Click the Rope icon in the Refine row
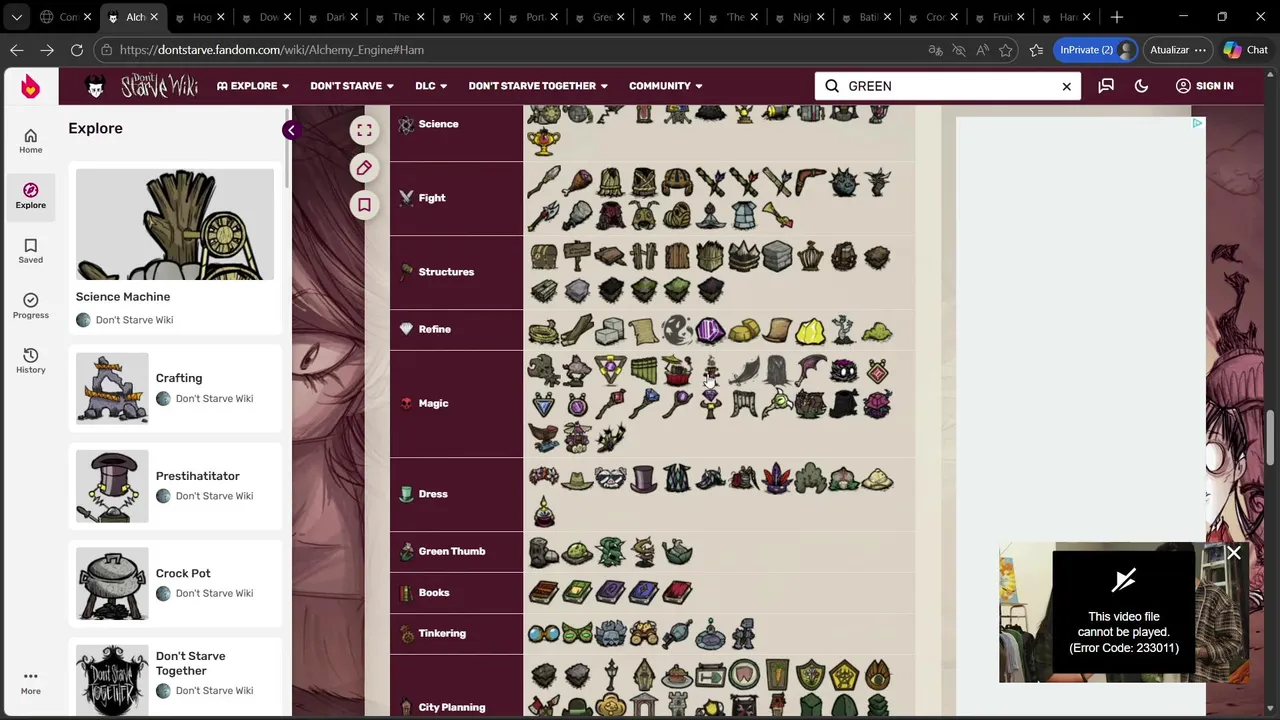This screenshot has width=1280, height=720. (x=544, y=330)
